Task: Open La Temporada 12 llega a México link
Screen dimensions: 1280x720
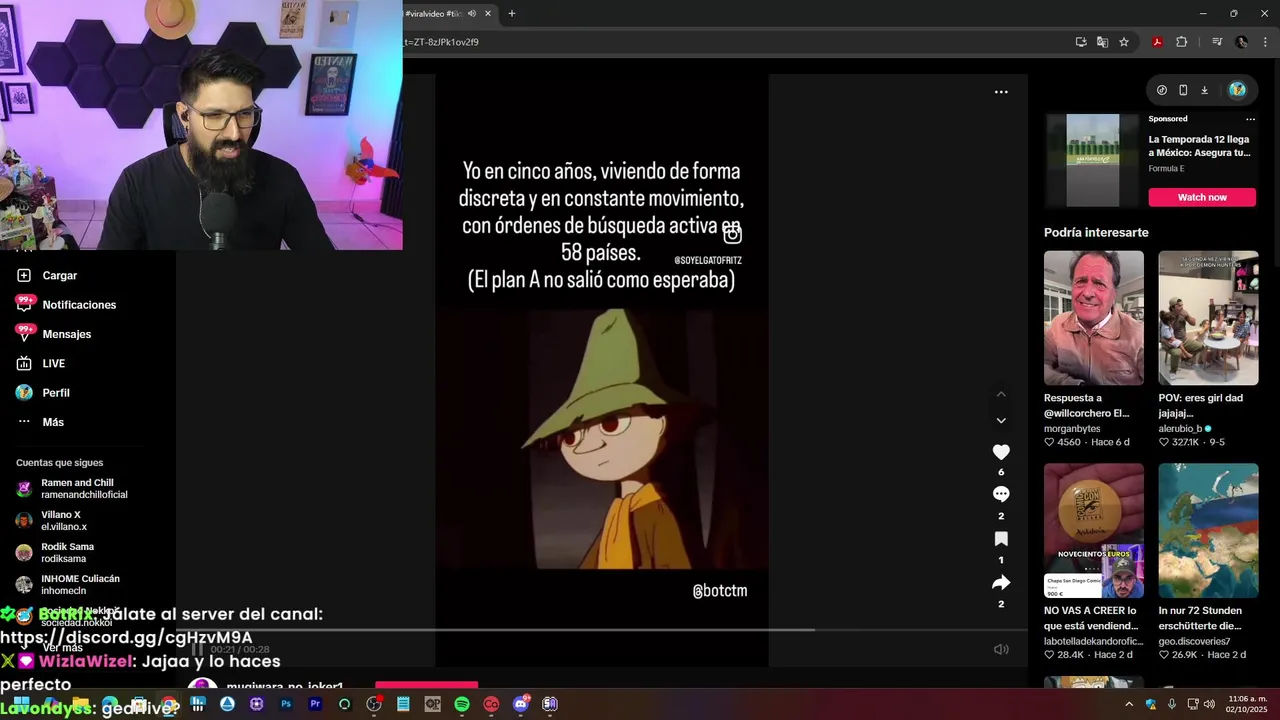Action: click(1199, 146)
